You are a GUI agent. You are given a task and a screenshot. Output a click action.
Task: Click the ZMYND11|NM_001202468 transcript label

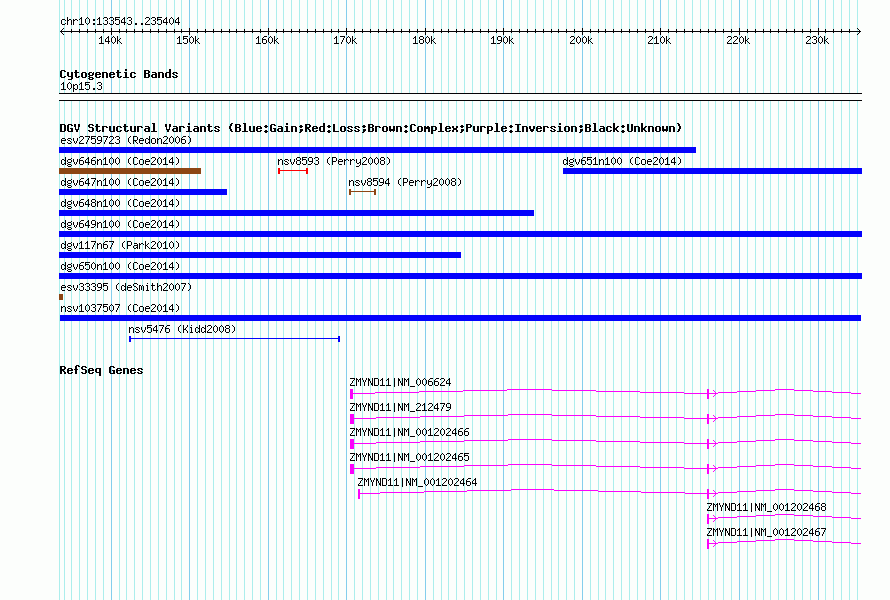click(766, 507)
